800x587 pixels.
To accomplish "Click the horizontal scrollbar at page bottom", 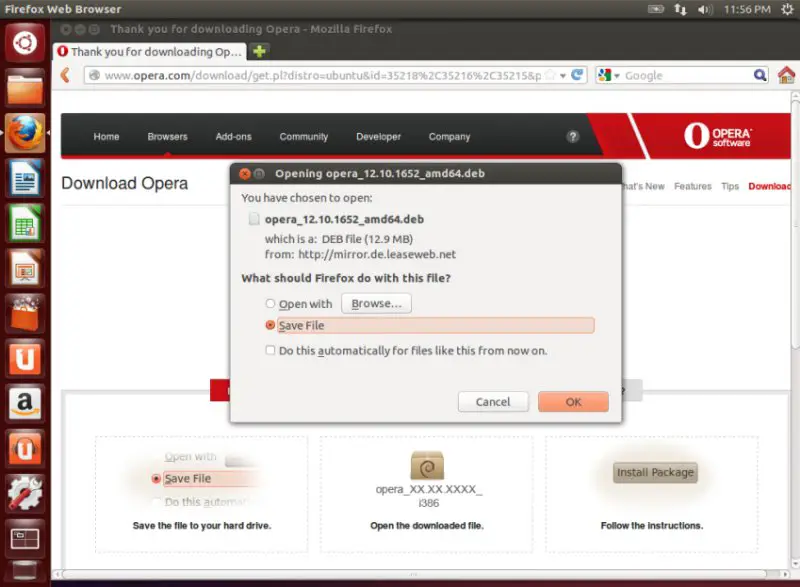I will coord(414,574).
